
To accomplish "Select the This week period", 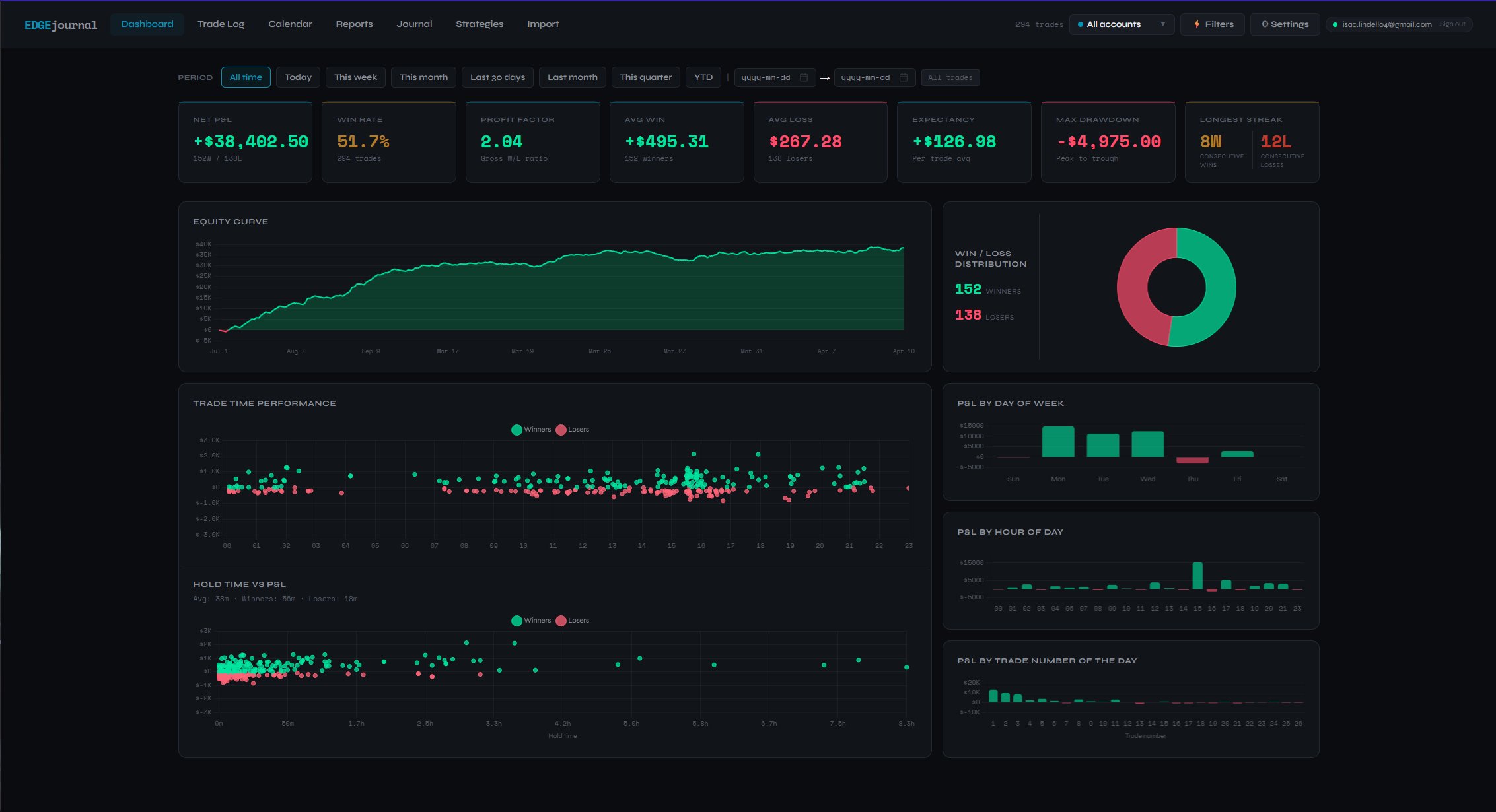I will tap(355, 77).
